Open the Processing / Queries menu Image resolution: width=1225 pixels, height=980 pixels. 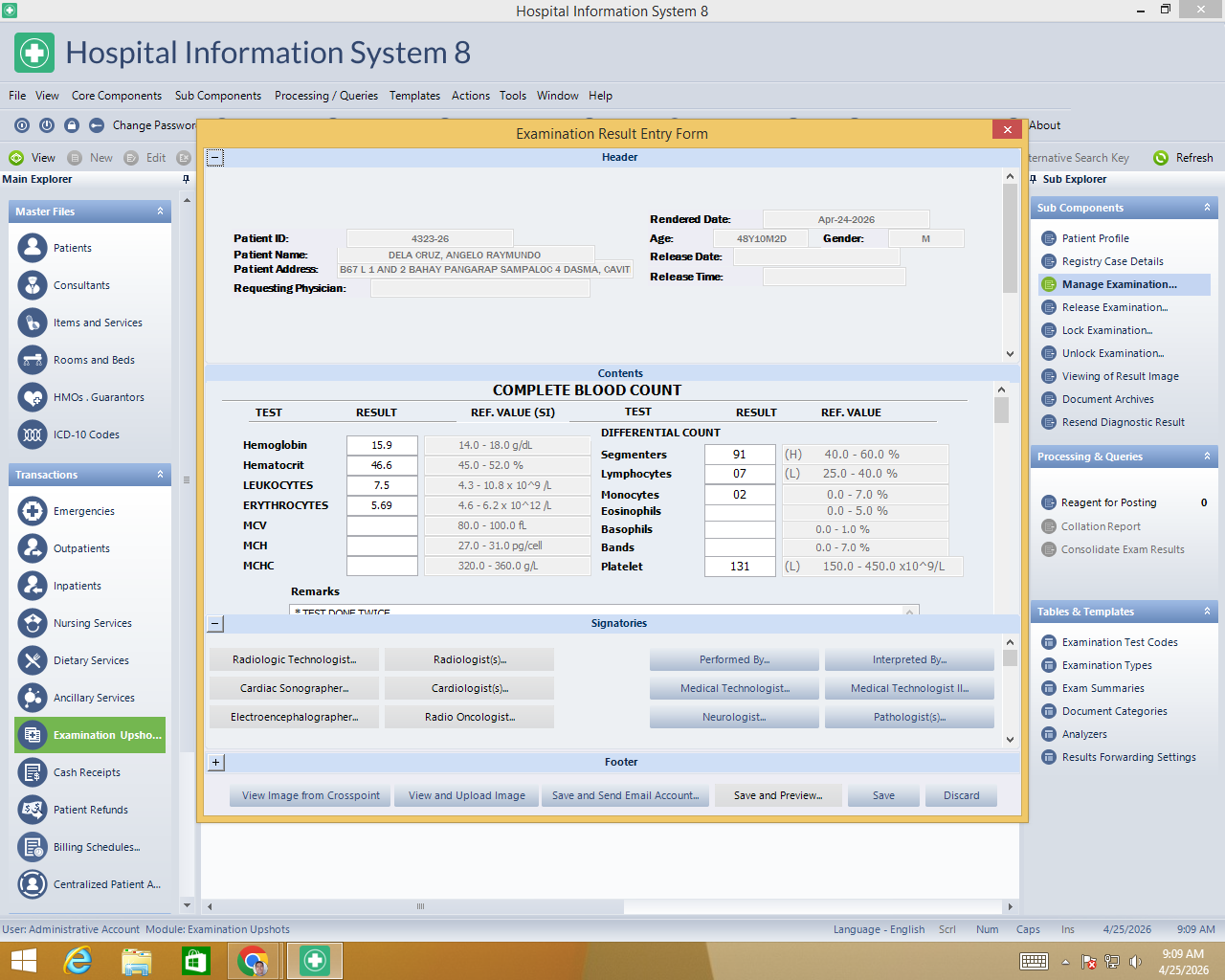click(326, 96)
